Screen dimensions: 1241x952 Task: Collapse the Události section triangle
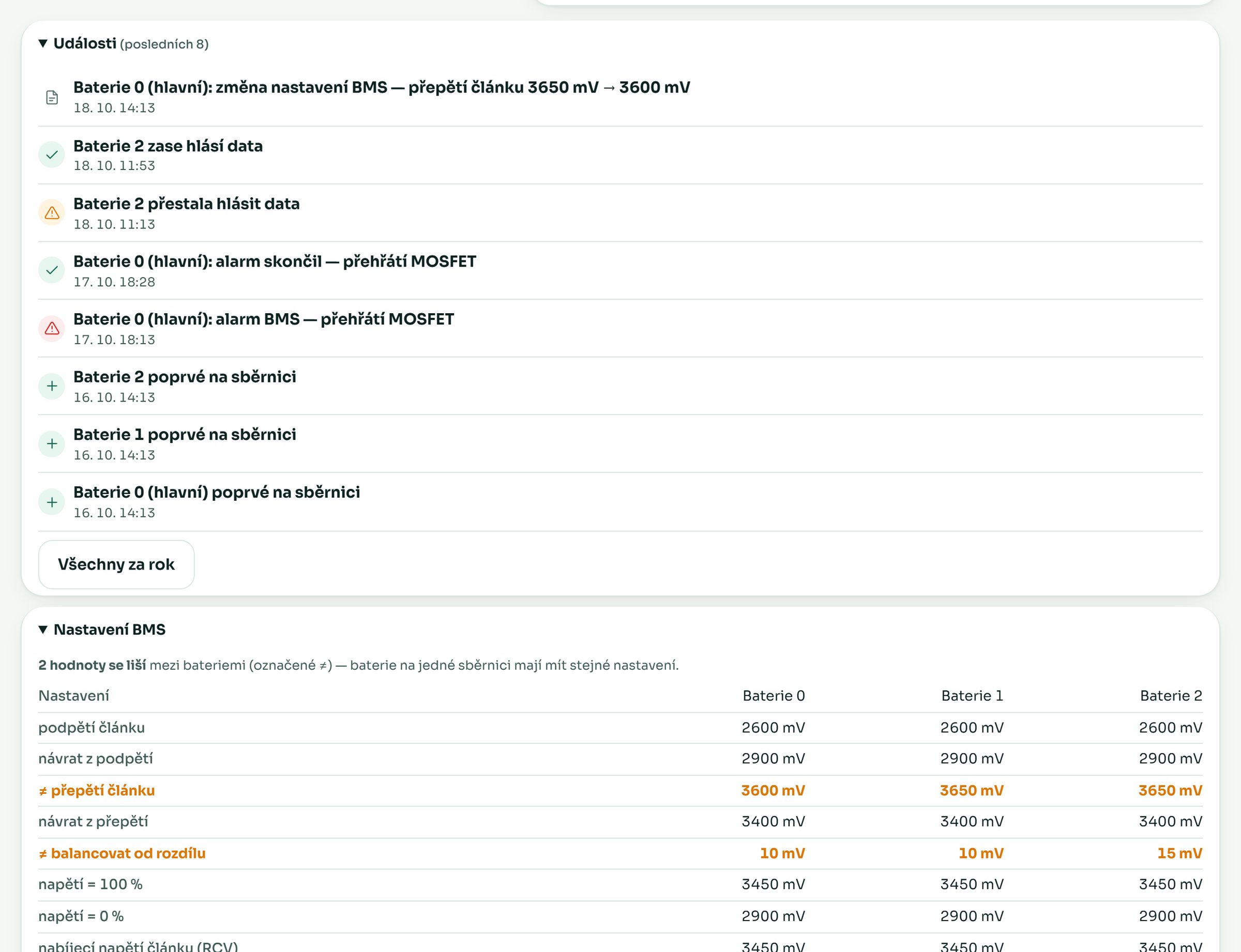tap(43, 43)
